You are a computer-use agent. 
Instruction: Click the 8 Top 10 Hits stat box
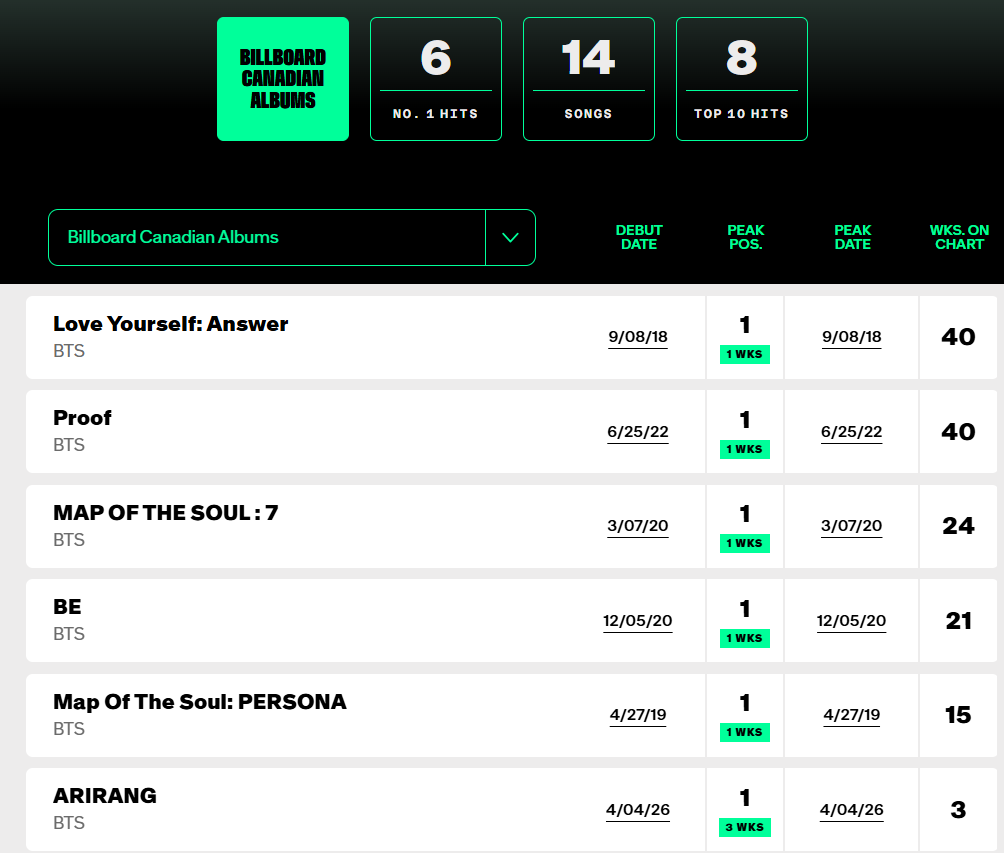click(x=742, y=79)
